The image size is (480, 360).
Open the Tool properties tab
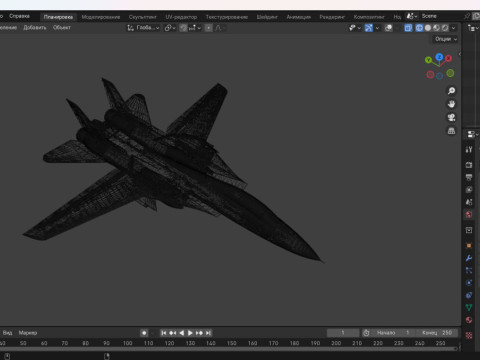pyautogui.click(x=469, y=149)
